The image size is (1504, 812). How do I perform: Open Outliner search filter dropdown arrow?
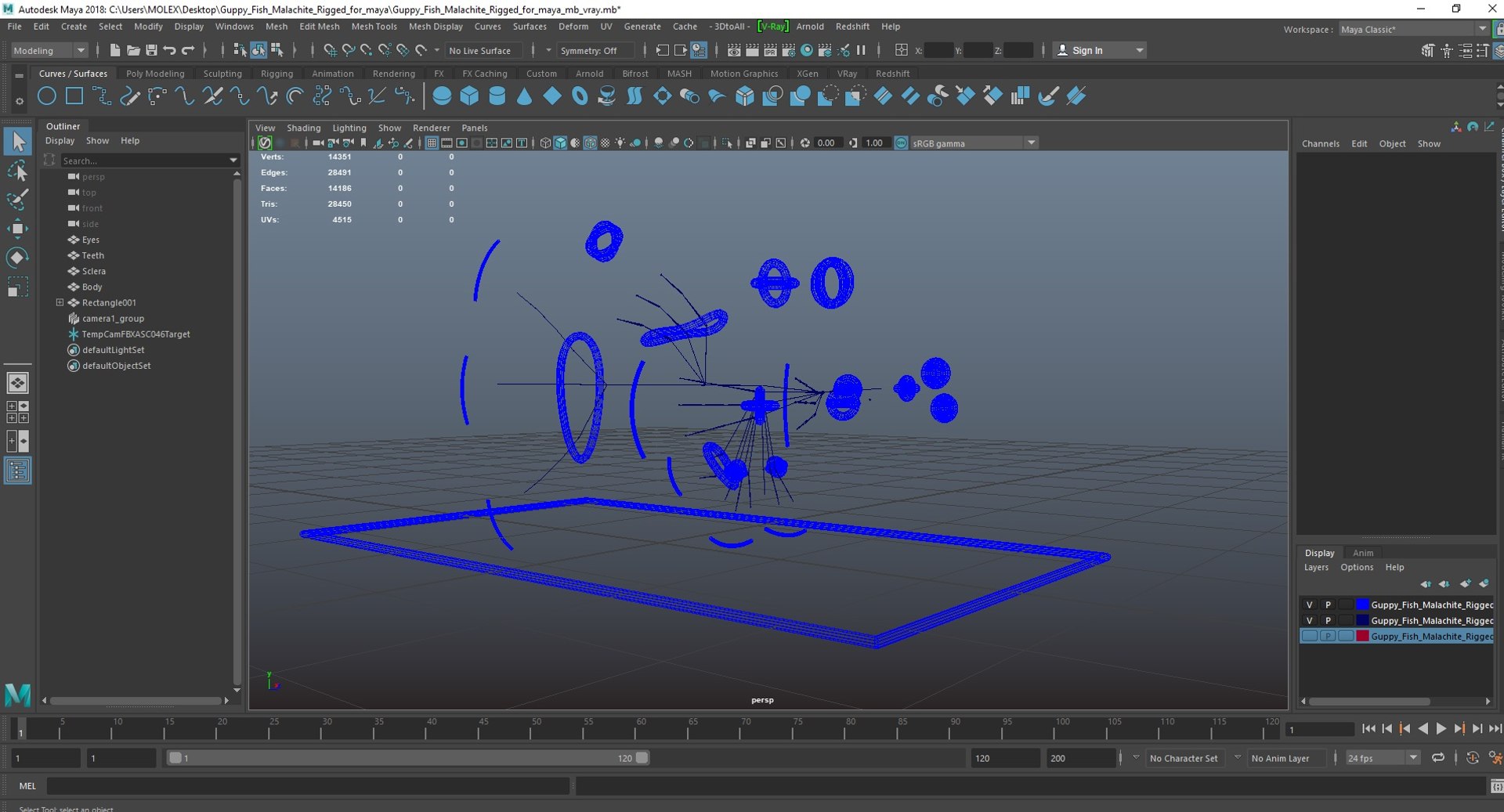point(233,161)
